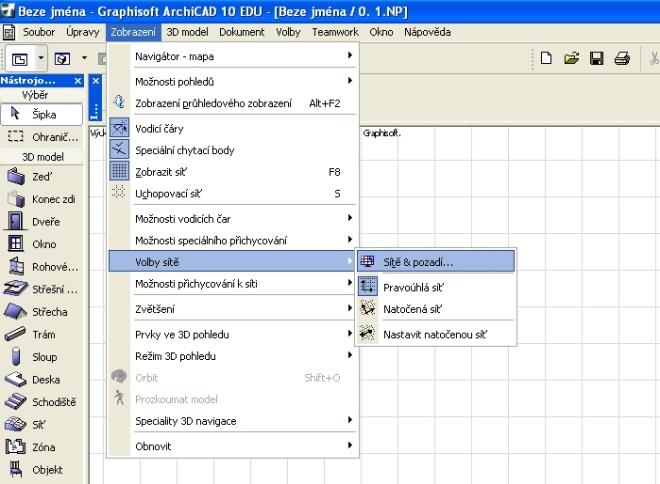Expand Možnosti pohledů submenu
This screenshot has height=484, width=660.
[x=233, y=82]
